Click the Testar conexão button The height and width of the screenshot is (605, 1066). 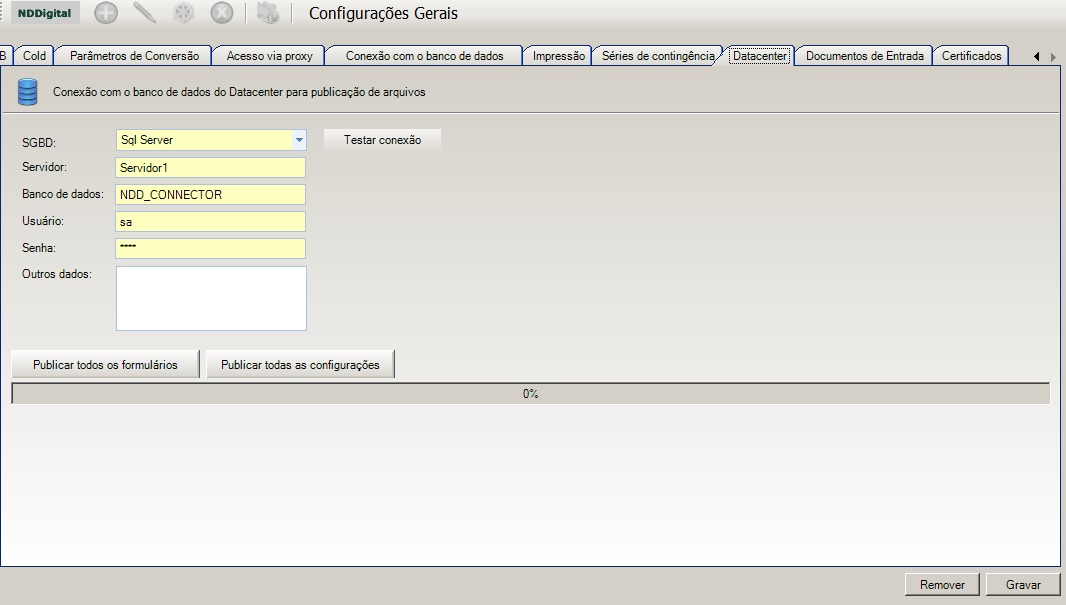pyautogui.click(x=382, y=140)
